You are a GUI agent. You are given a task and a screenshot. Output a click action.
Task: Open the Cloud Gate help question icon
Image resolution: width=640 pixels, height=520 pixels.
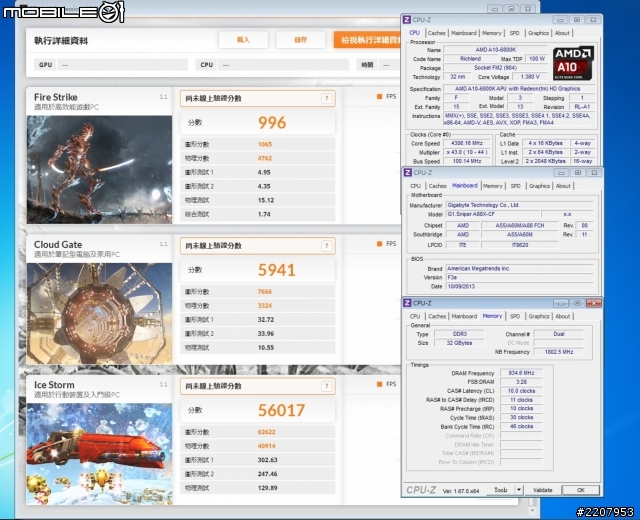coord(326,246)
